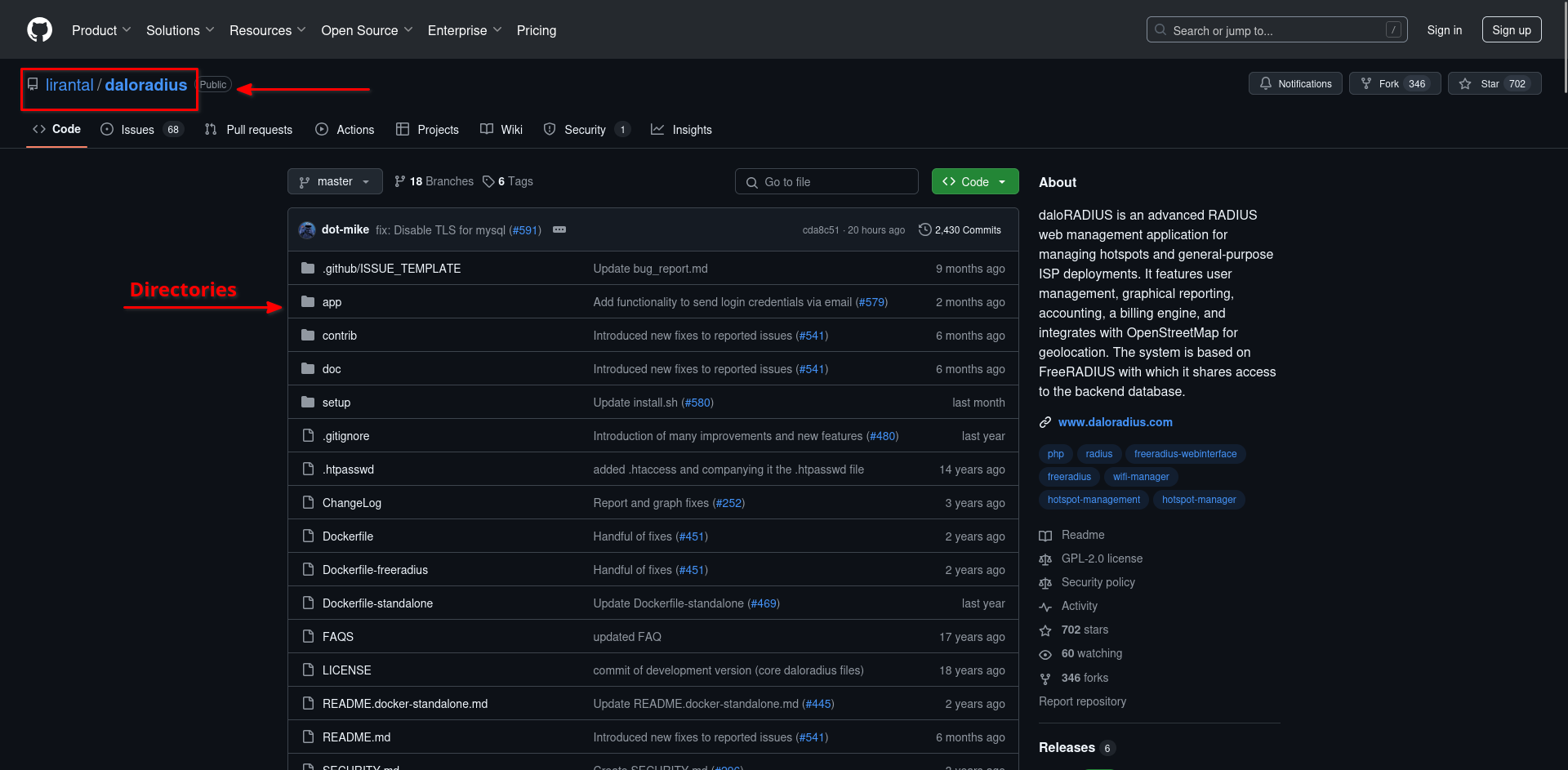1568x770 pixels.
Task: Open the Open Source dropdown menu
Action: tap(367, 30)
